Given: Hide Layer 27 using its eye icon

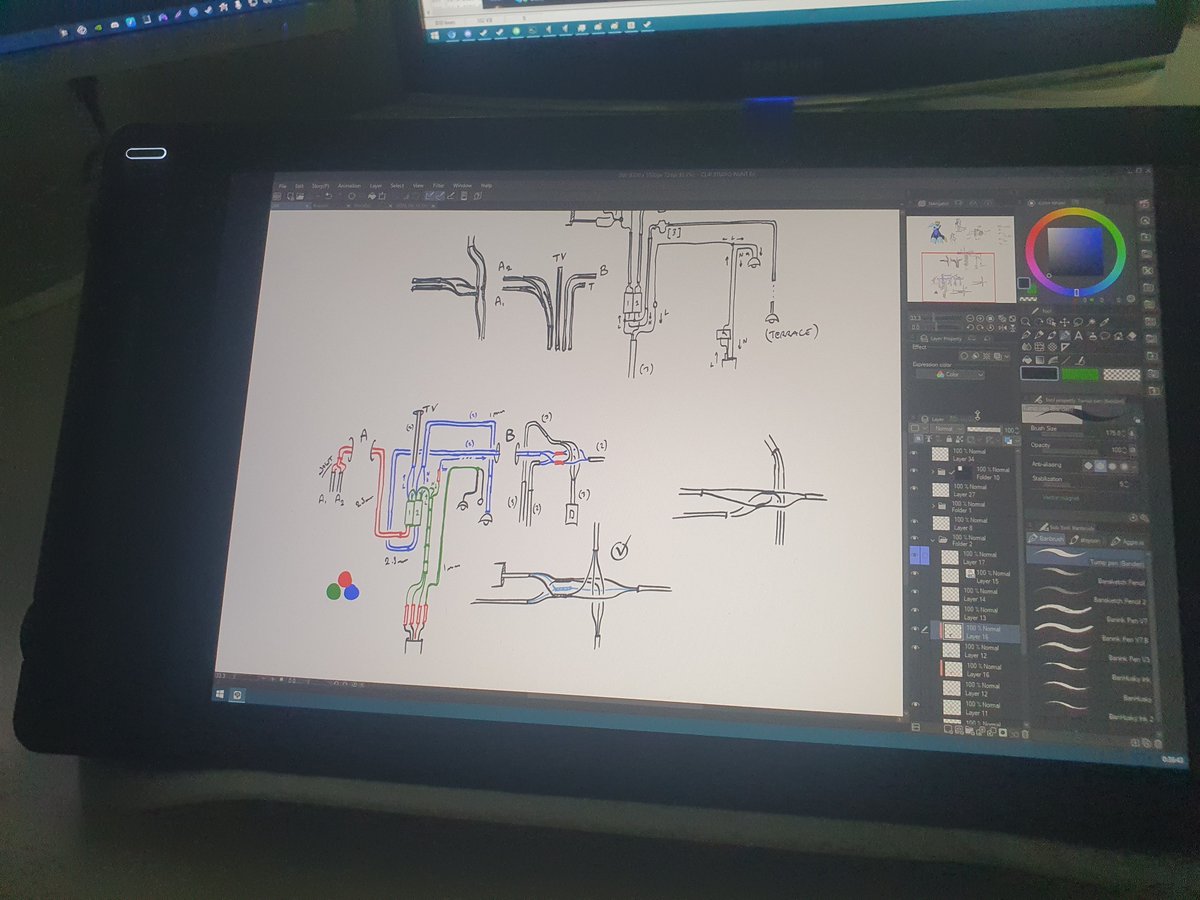Looking at the screenshot, I should [x=914, y=488].
